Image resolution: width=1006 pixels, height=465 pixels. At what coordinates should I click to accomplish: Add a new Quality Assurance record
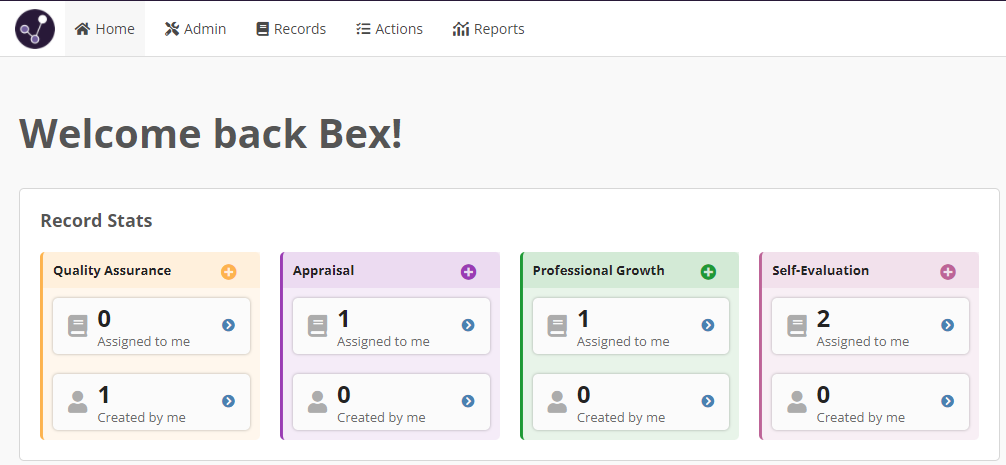coord(228,272)
